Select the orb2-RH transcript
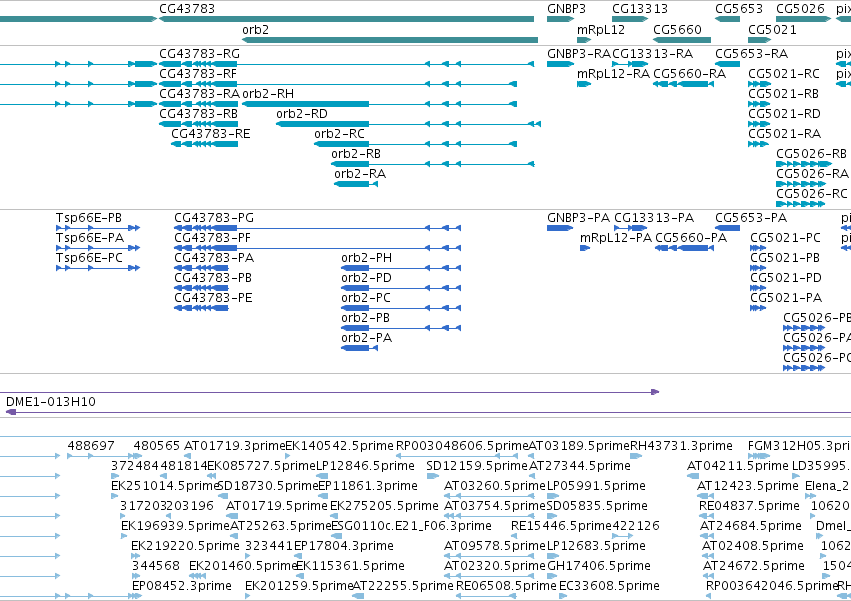This screenshot has width=851, height=601. click(x=379, y=104)
